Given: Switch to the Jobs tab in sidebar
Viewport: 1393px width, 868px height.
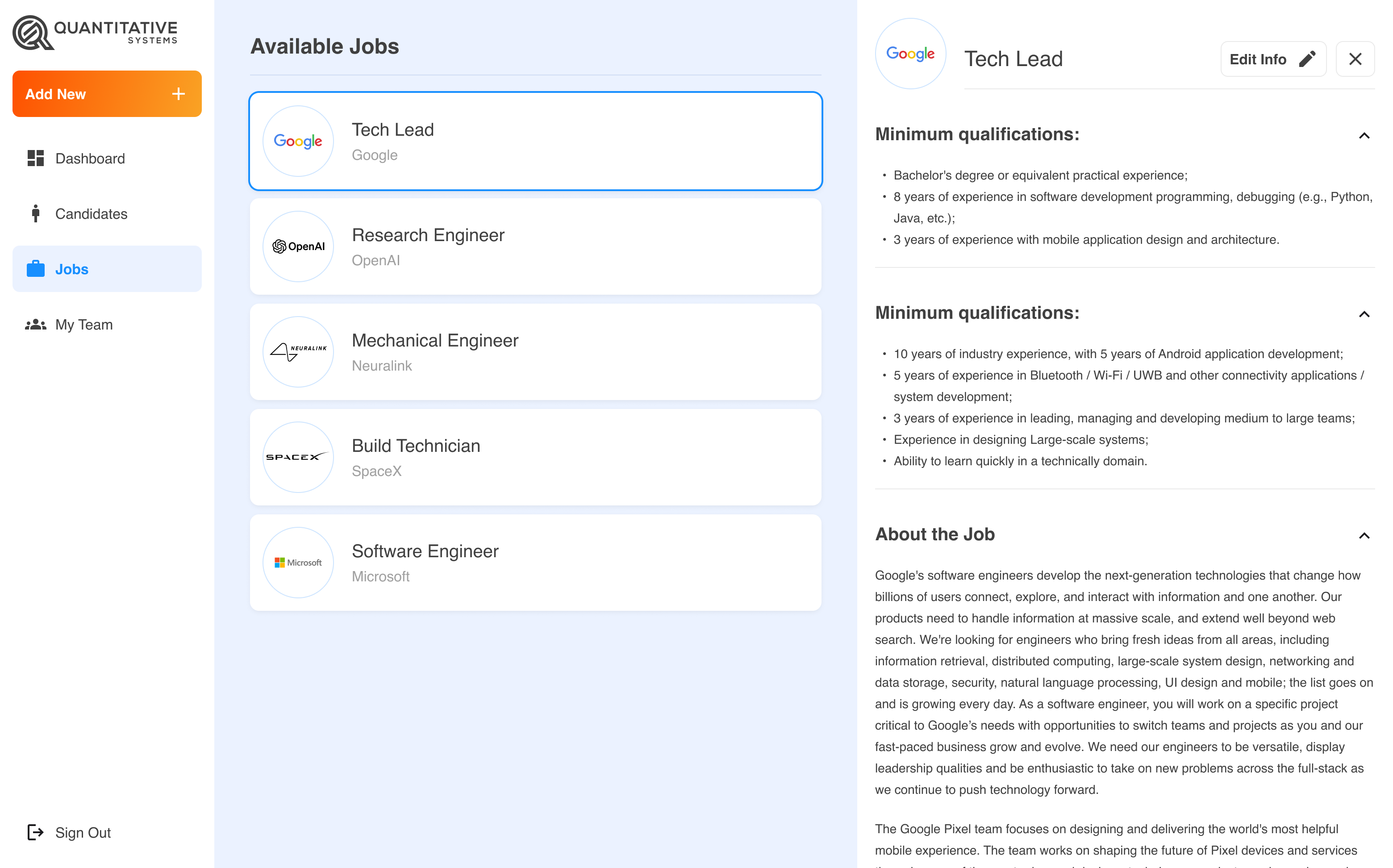Looking at the screenshot, I should tap(71, 269).
